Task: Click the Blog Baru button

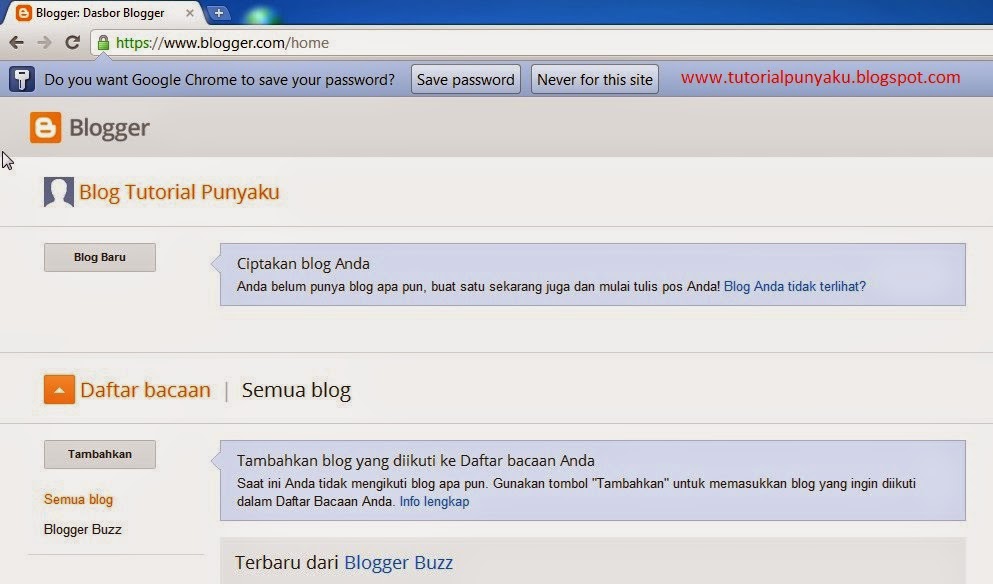Action: 99,256
